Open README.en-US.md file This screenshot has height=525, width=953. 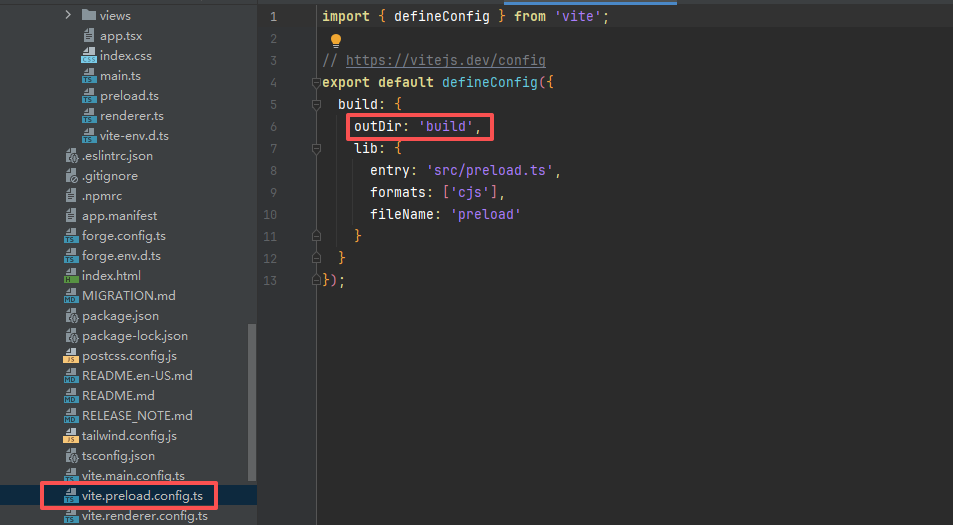point(137,376)
